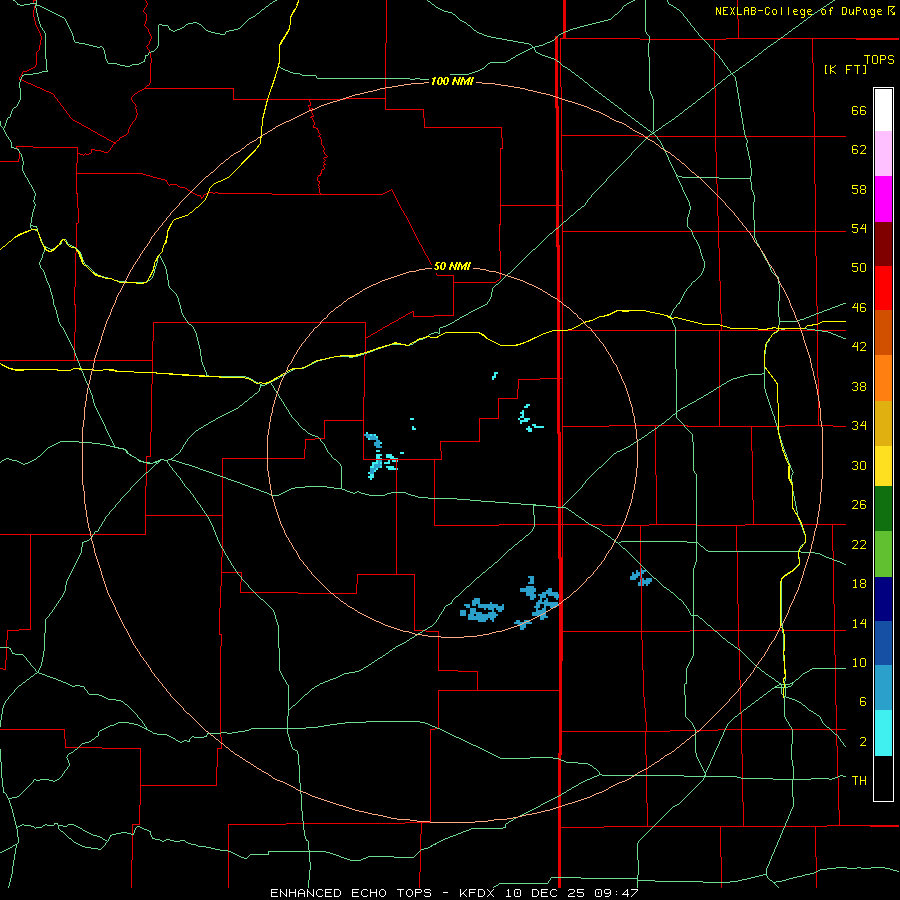Click the legend value 30
This screenshot has width=900, height=900.
point(859,465)
